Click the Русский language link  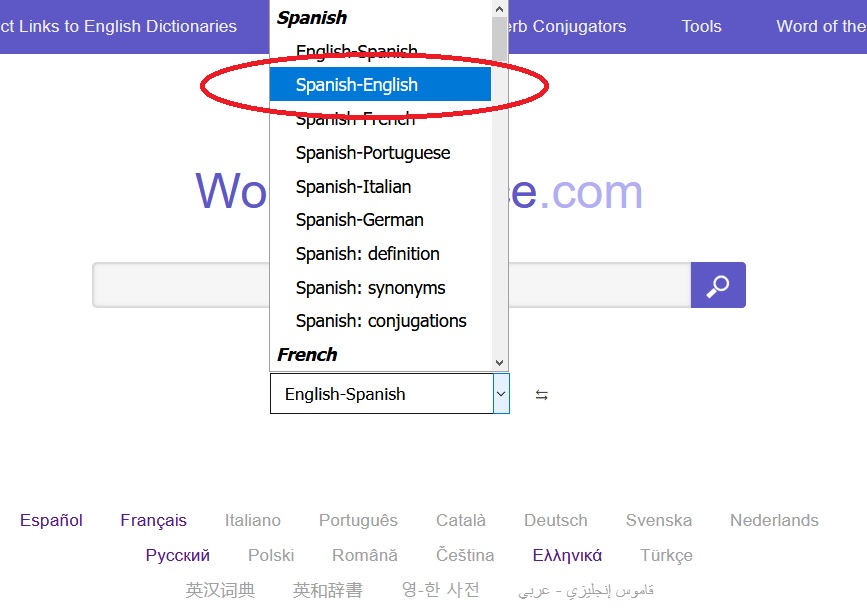click(177, 555)
